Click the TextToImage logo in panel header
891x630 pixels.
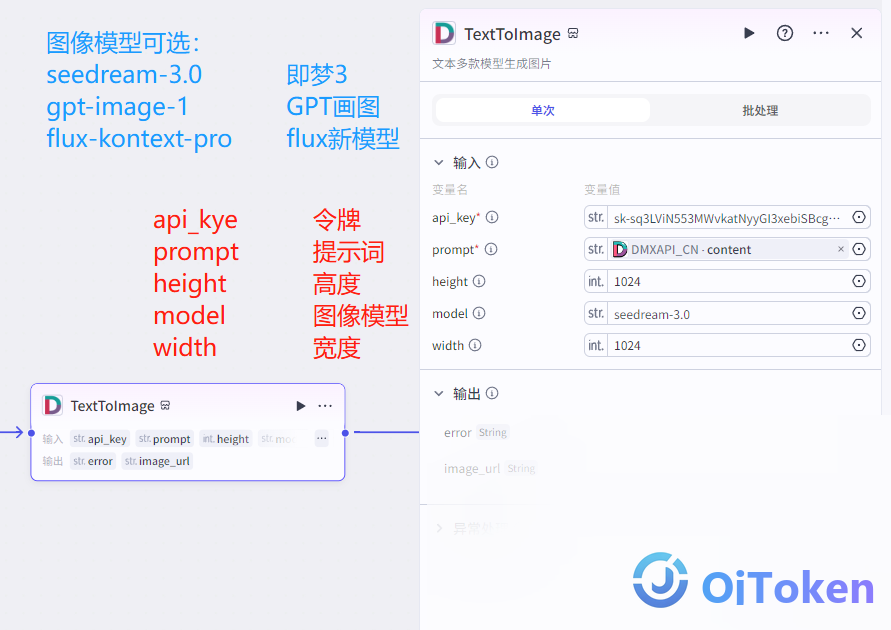444,34
